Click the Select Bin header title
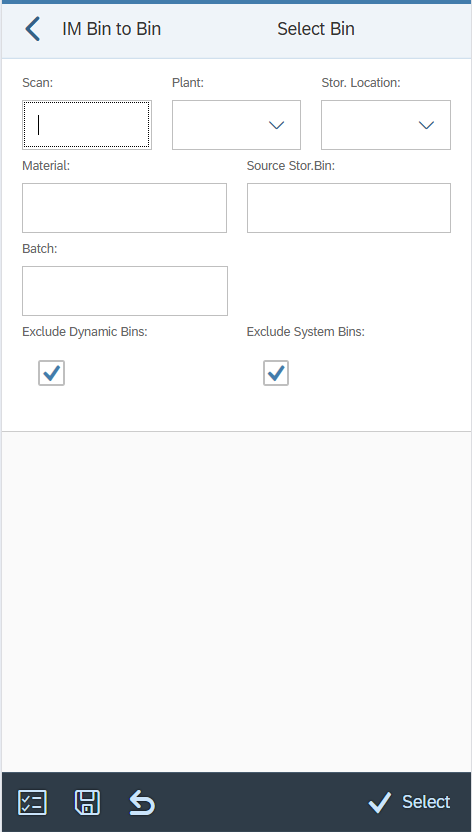This screenshot has width=472, height=832. [x=316, y=29]
